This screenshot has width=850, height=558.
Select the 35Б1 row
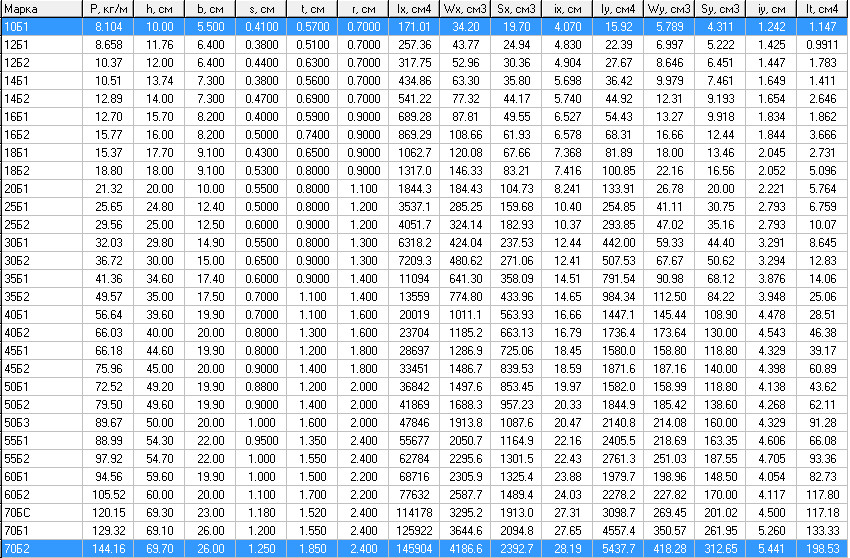pyautogui.click(x=424, y=278)
